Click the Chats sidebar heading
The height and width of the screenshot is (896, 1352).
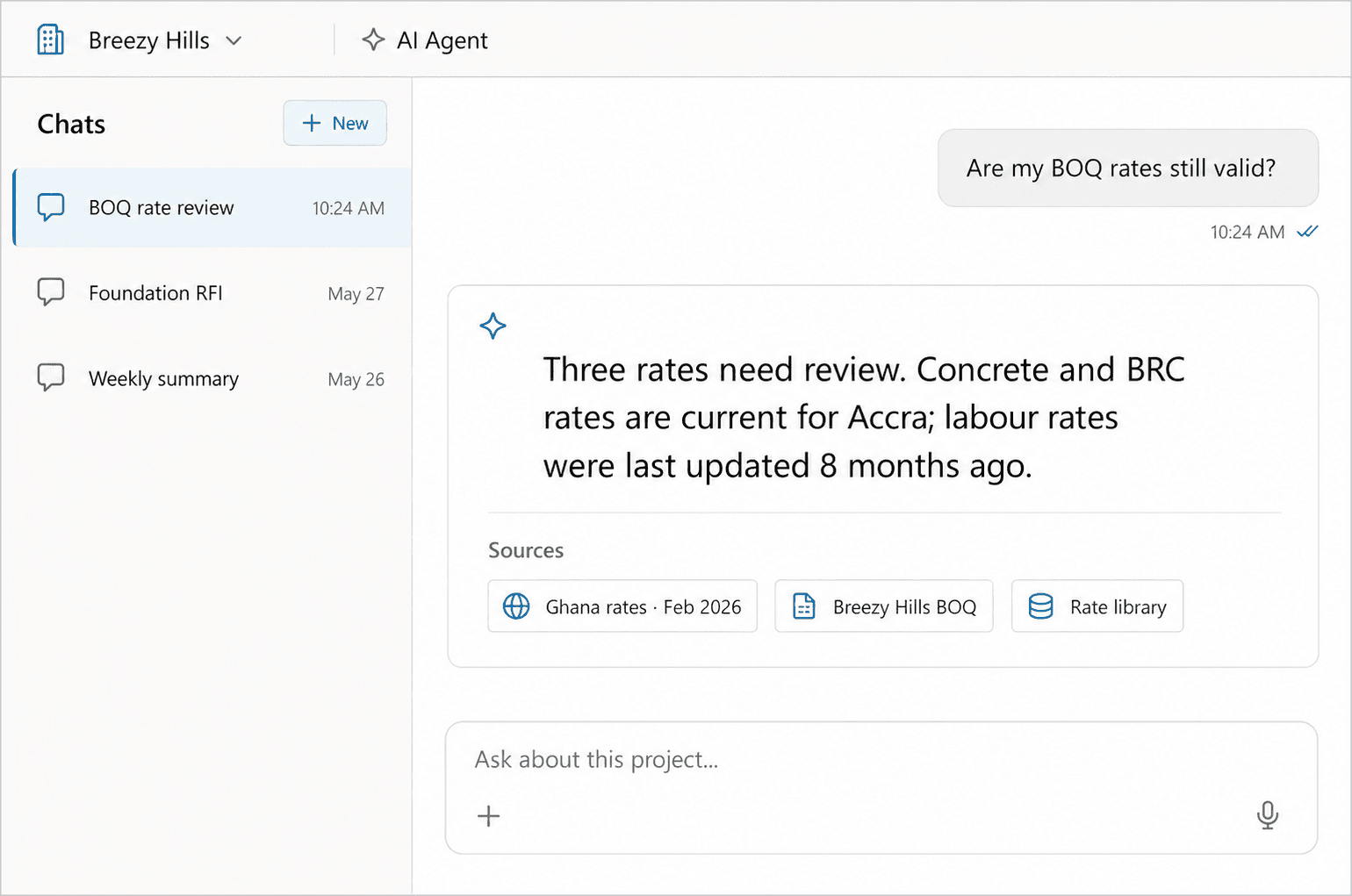(x=71, y=124)
